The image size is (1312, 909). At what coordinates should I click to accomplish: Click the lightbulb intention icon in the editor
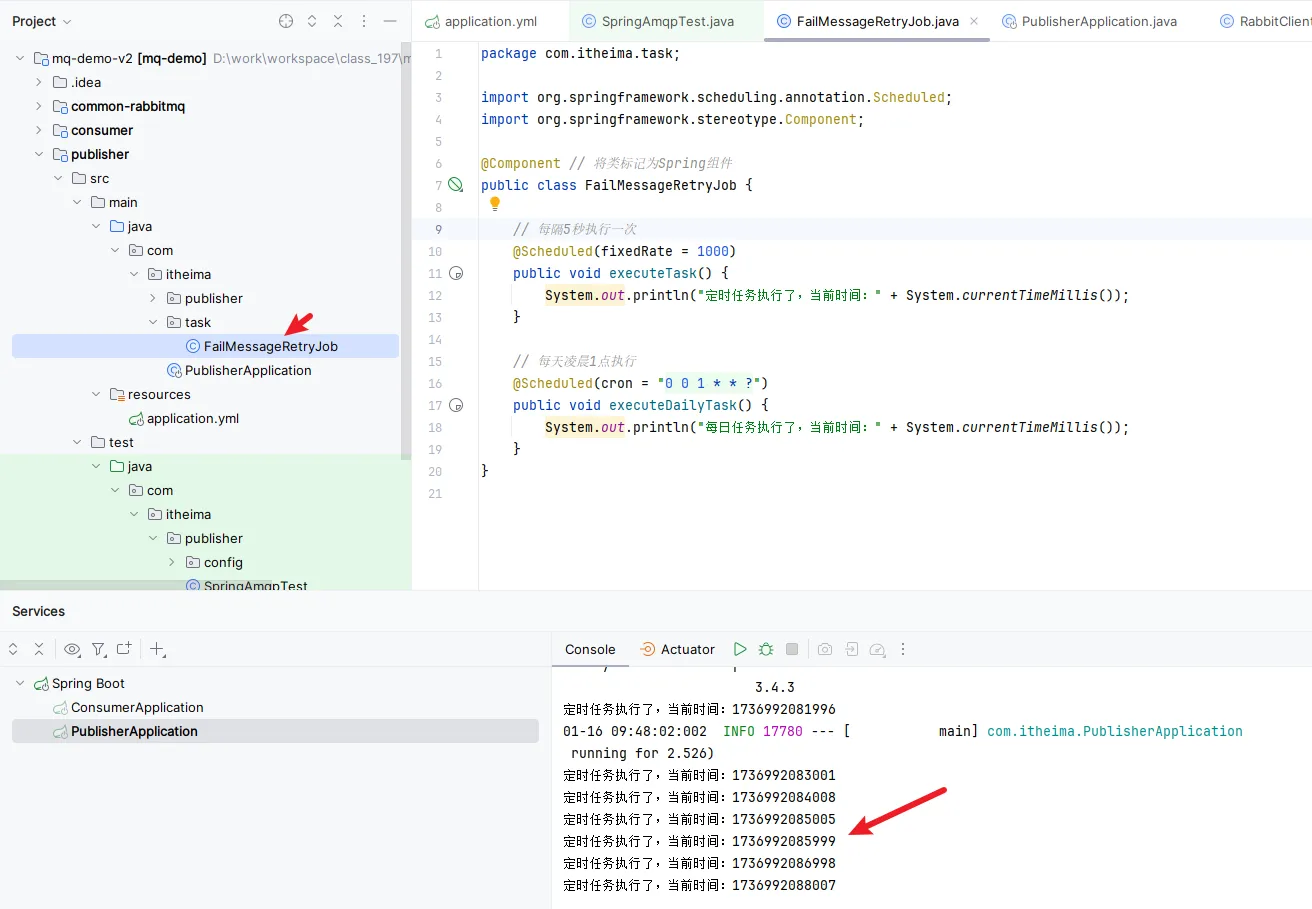pos(494,204)
